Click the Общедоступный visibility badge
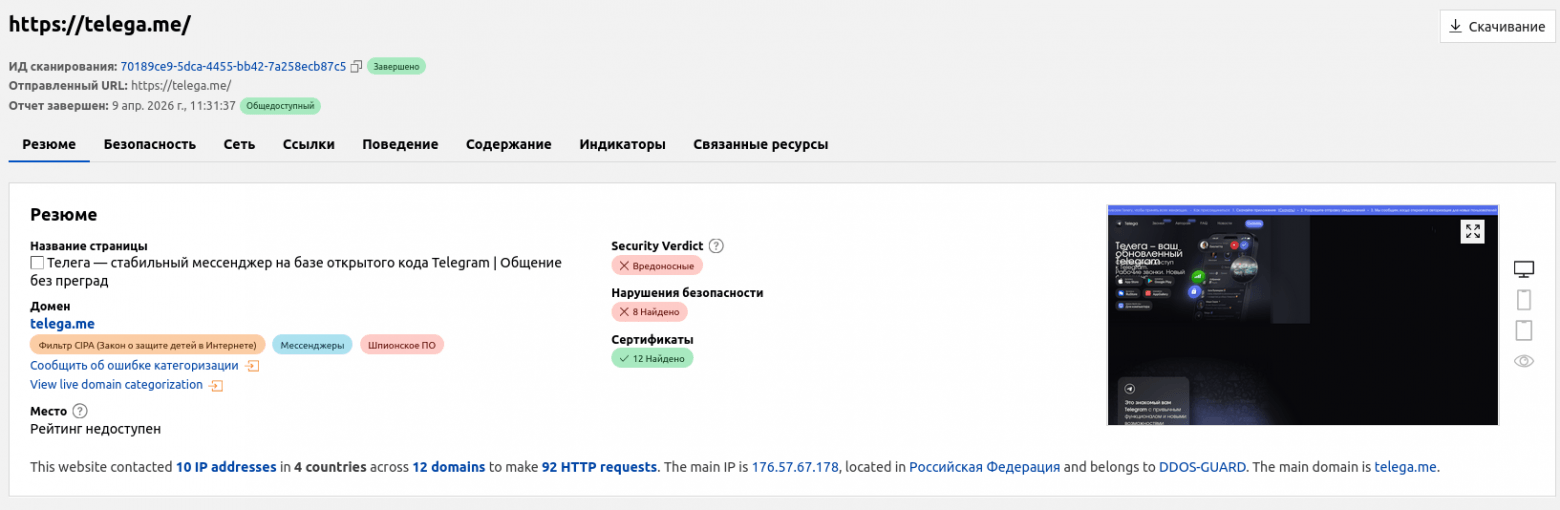 280,105
